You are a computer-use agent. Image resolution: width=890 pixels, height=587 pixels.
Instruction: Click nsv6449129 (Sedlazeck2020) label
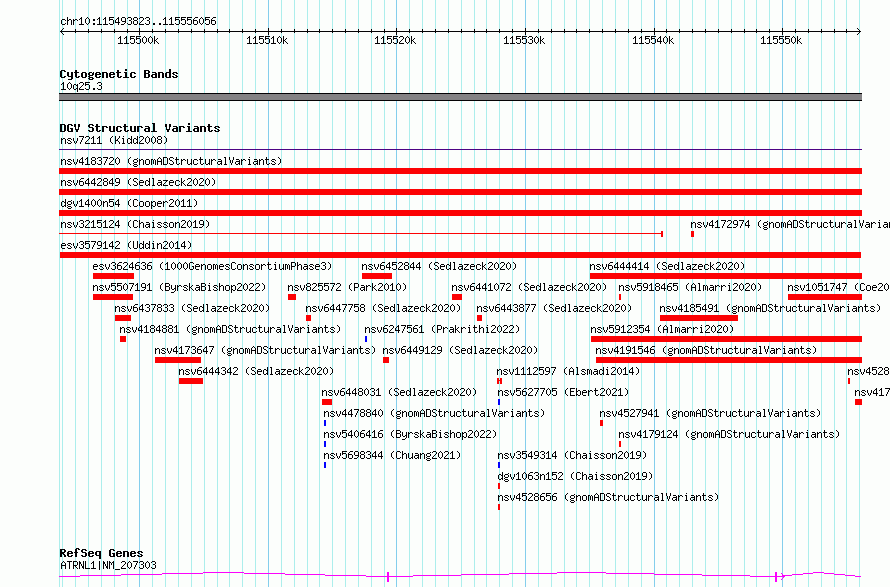[460, 350]
